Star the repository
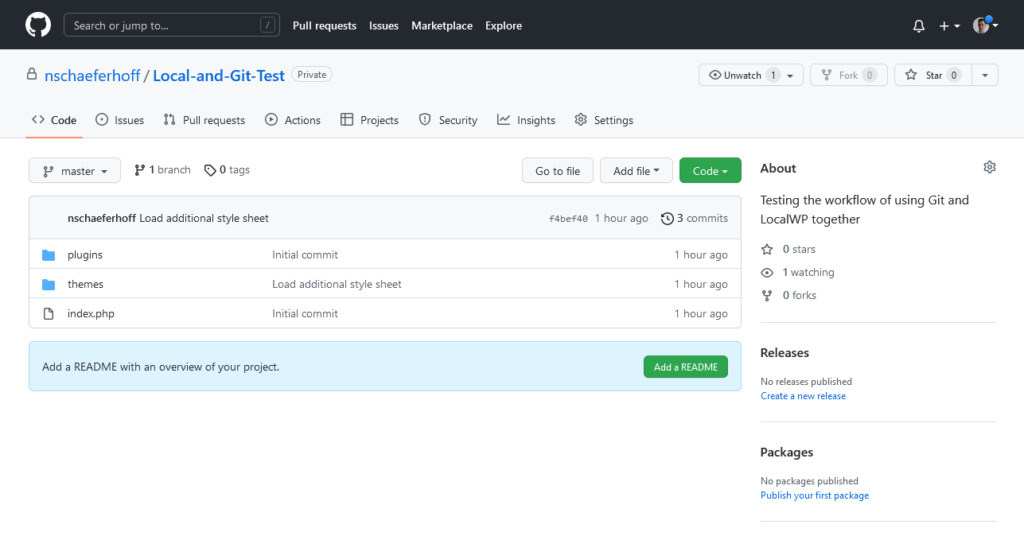Viewport: 1024px width, 536px height. [933, 75]
